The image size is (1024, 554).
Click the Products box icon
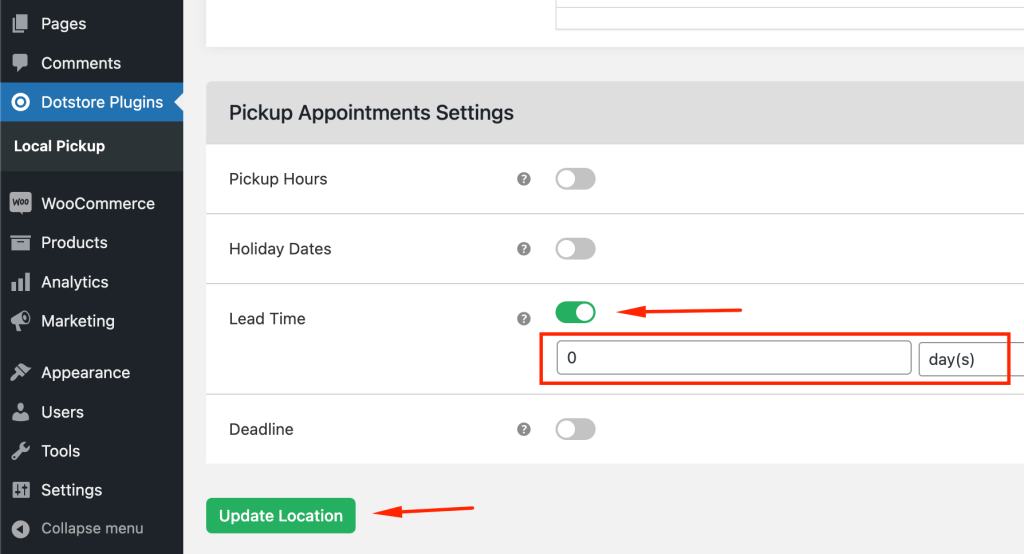[20, 243]
